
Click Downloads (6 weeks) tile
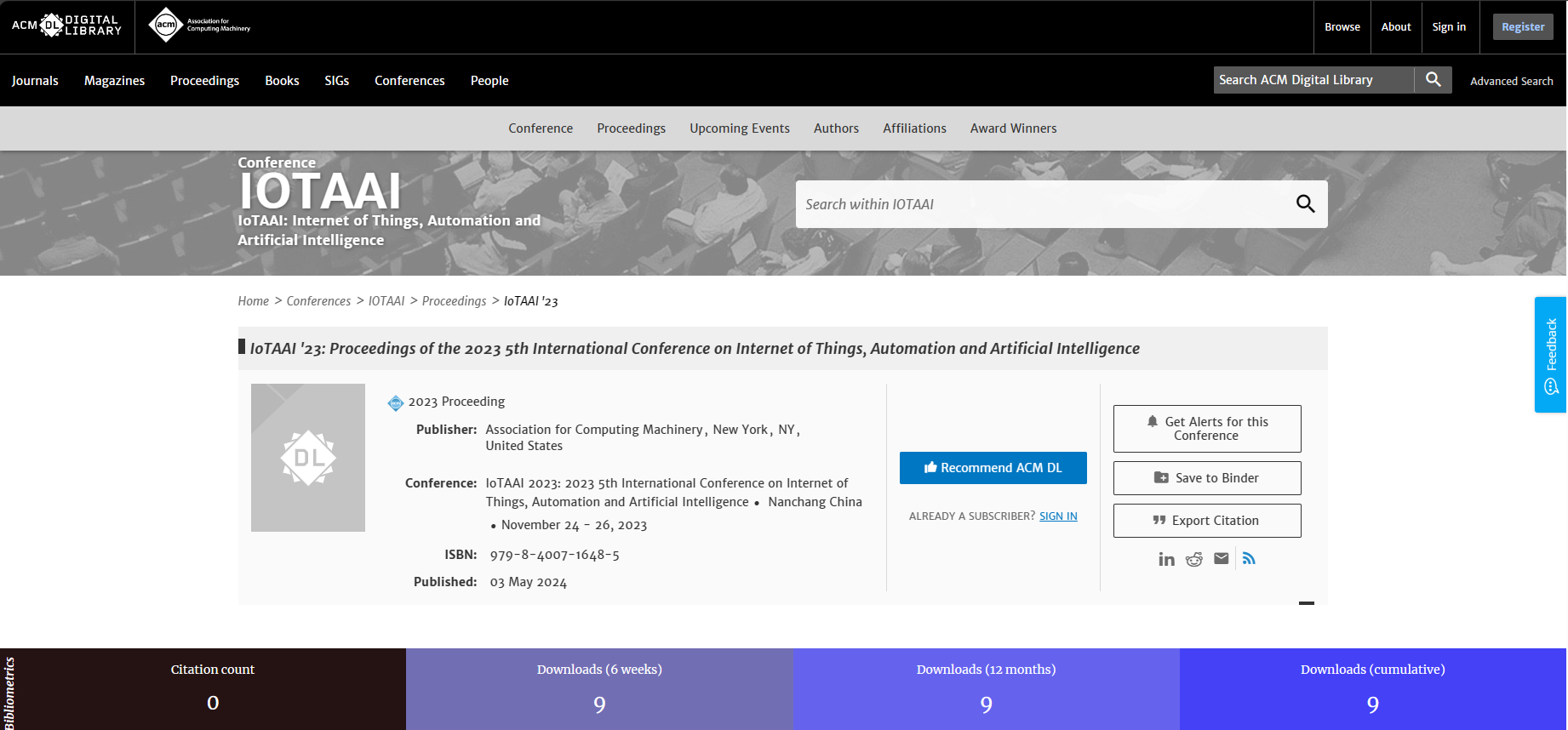pyautogui.click(x=599, y=689)
